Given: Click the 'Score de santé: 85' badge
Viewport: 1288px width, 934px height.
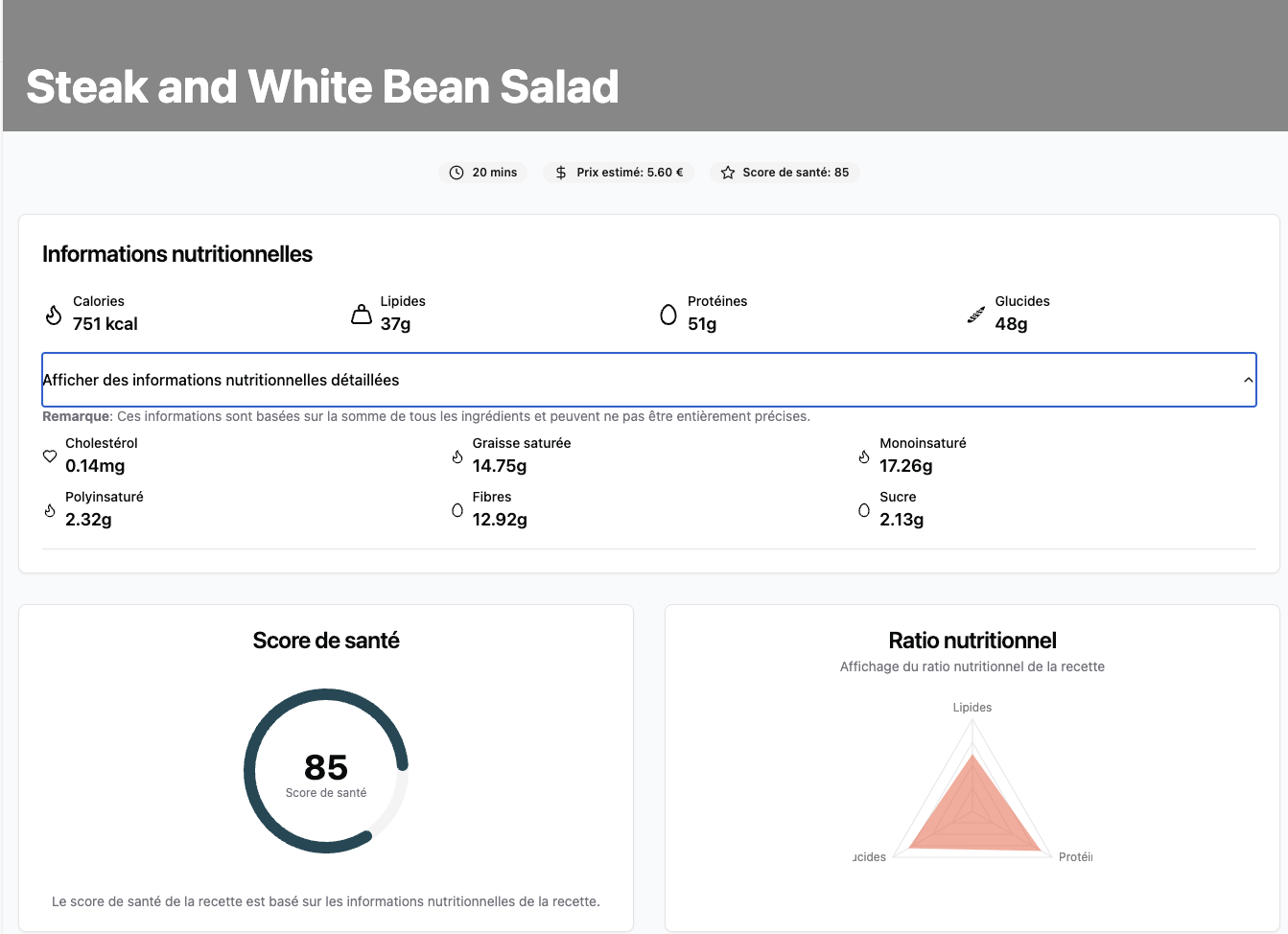Looking at the screenshot, I should tap(785, 173).
